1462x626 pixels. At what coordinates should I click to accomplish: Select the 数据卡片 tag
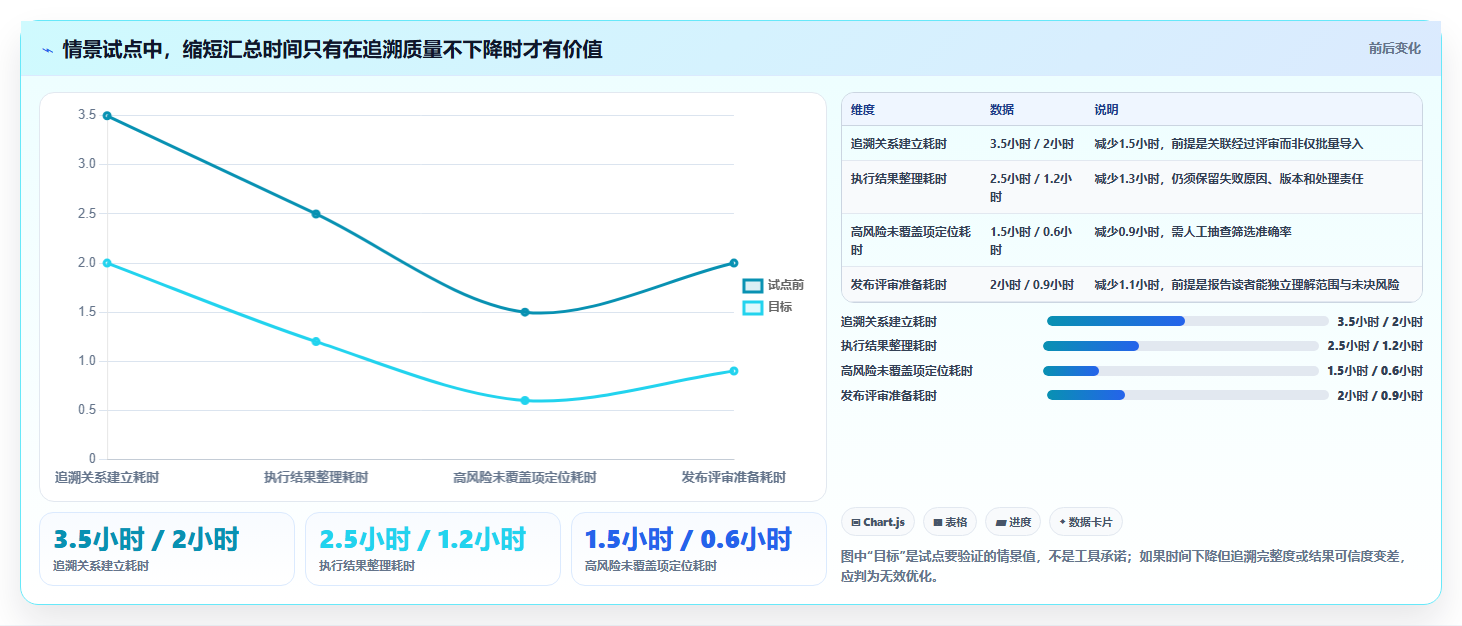coord(1086,522)
